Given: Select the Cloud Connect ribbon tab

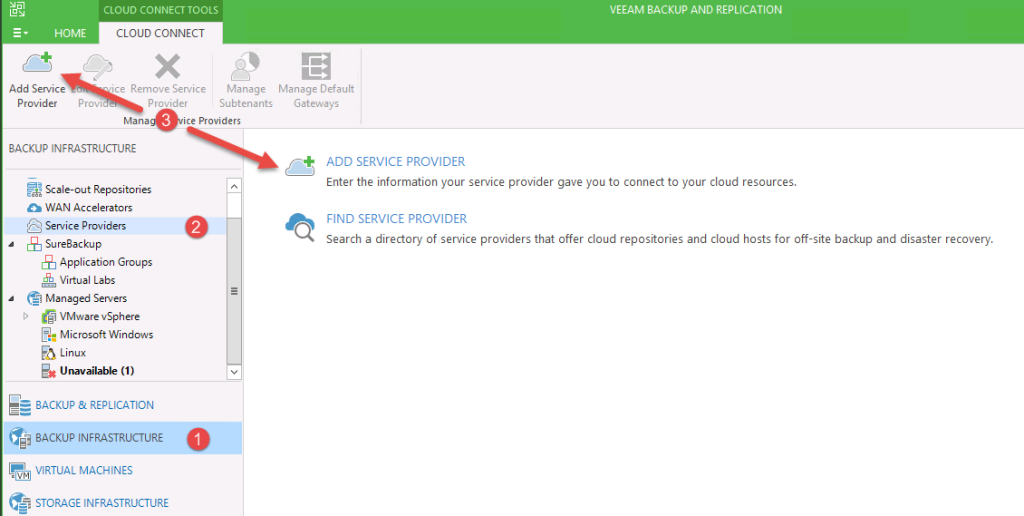Looking at the screenshot, I should coord(160,33).
